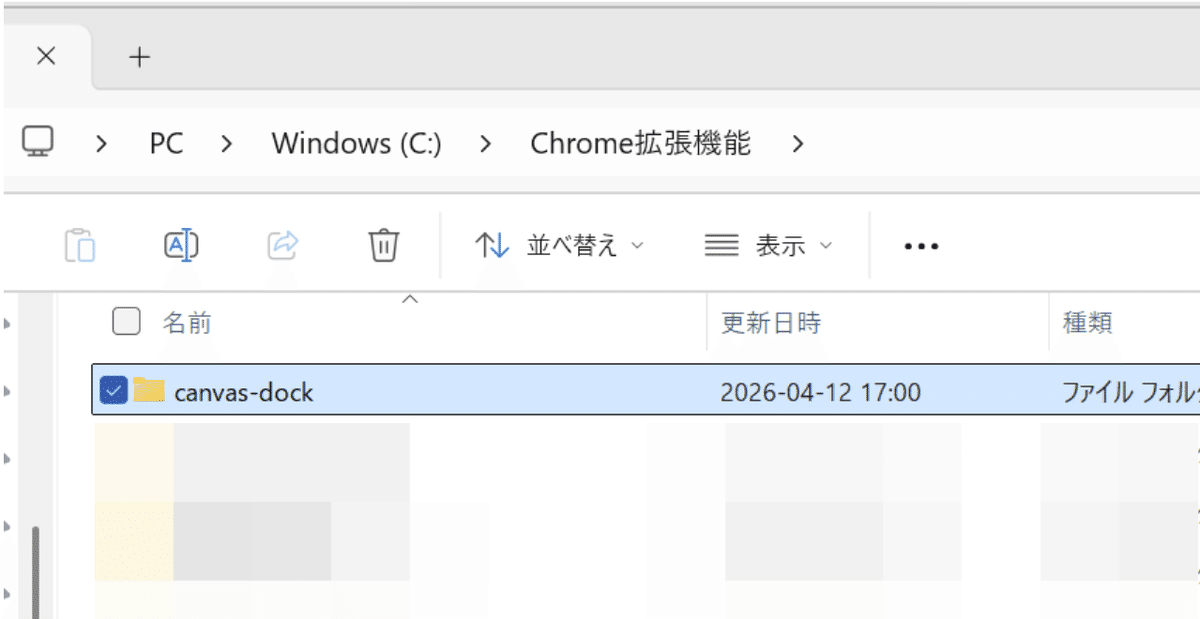
Task: Toggle the select-all checkbox beside 名前
Action: (126, 321)
